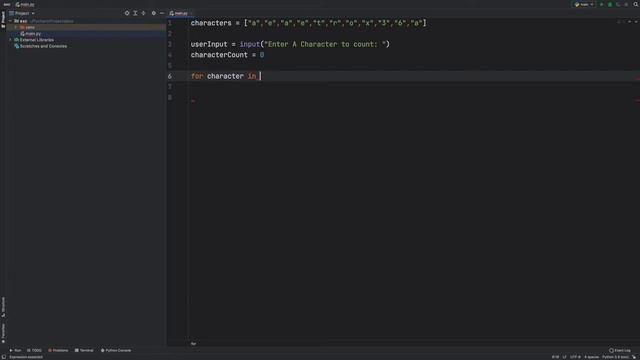Select the venv folder in the project tree

pyautogui.click(x=27, y=27)
